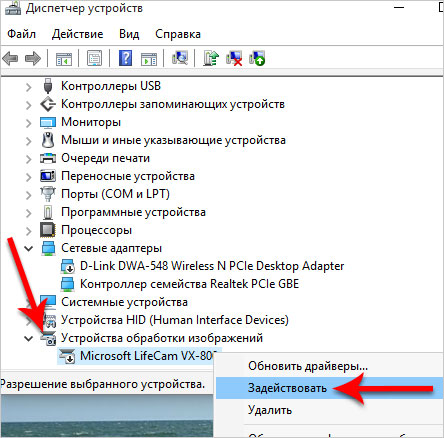Click Scan for hardware changes icon
444x438 pixels.
pyautogui.click(x=180, y=58)
